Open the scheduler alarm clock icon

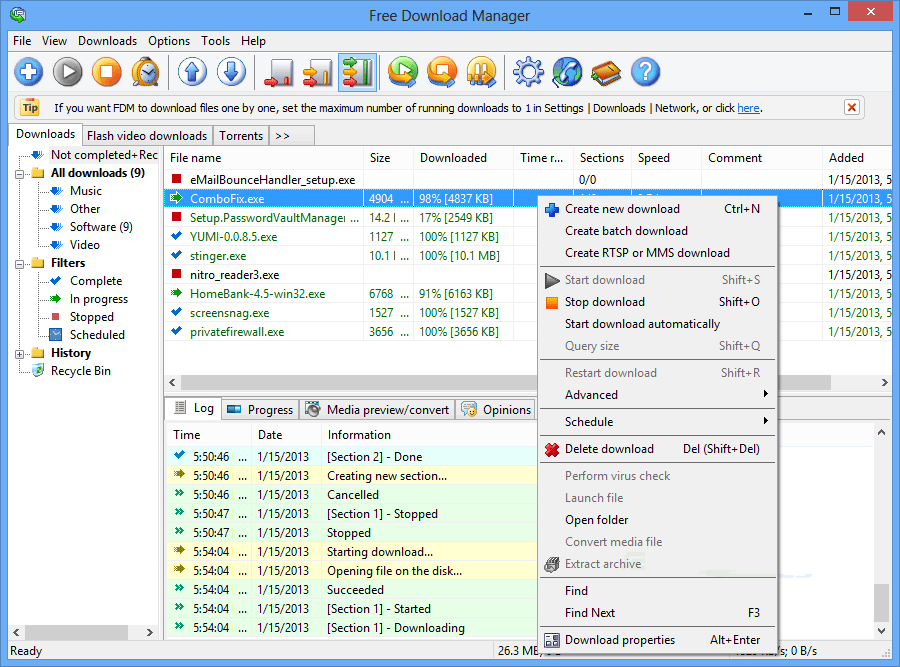[146, 72]
